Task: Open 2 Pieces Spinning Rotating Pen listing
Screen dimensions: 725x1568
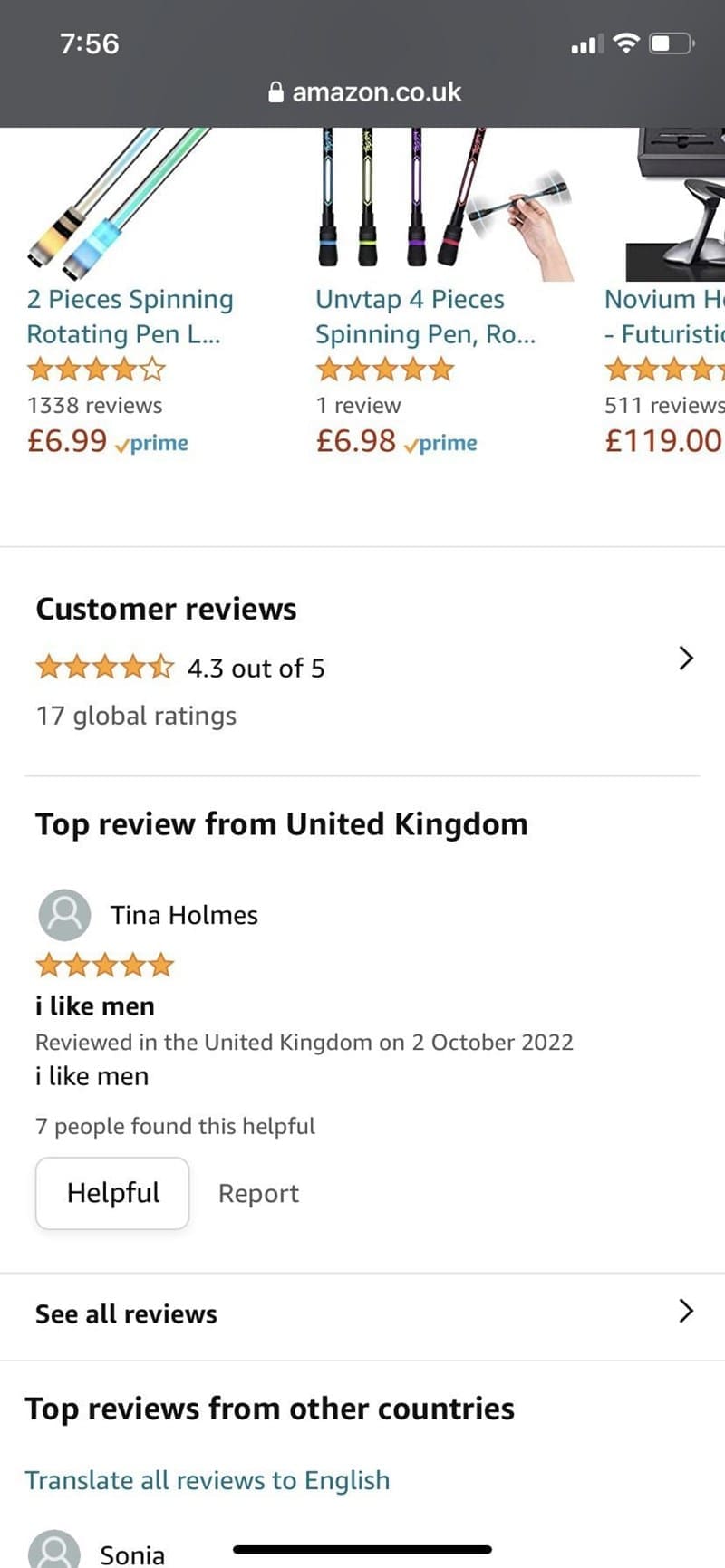Action: [130, 316]
